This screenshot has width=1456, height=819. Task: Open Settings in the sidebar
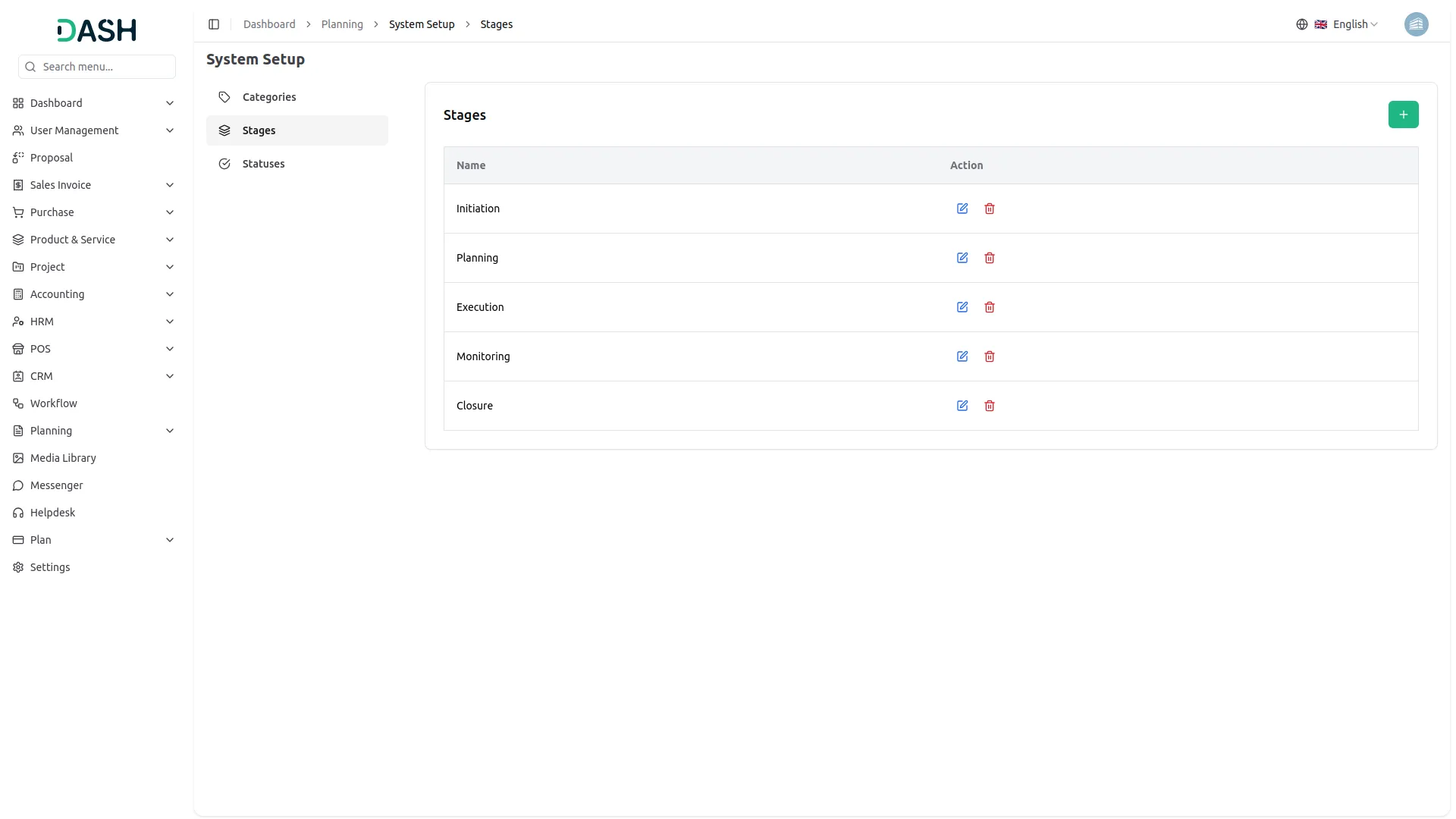point(50,567)
